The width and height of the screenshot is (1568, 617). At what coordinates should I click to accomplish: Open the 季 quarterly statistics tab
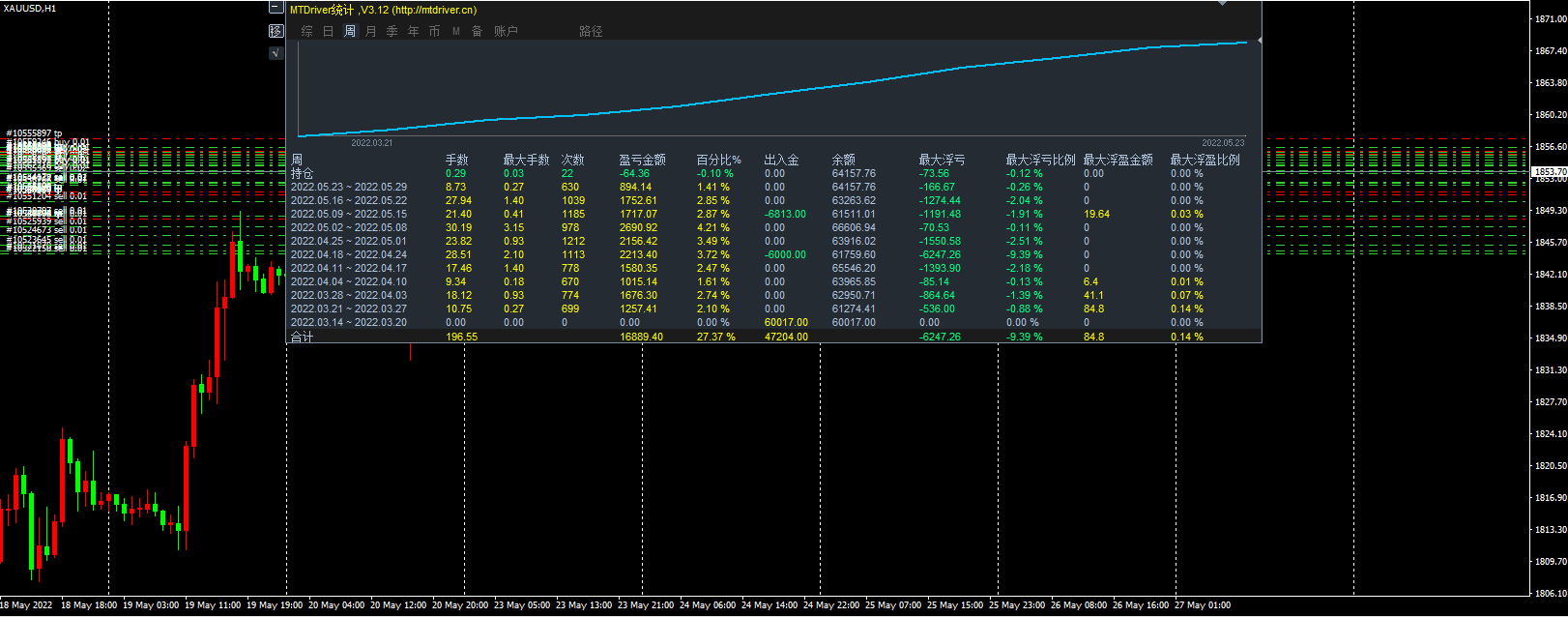click(392, 31)
